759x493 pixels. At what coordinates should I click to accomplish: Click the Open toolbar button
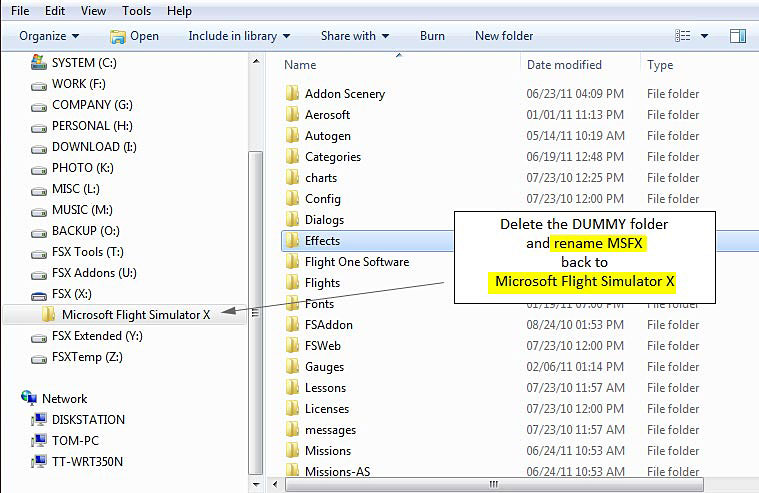point(135,36)
